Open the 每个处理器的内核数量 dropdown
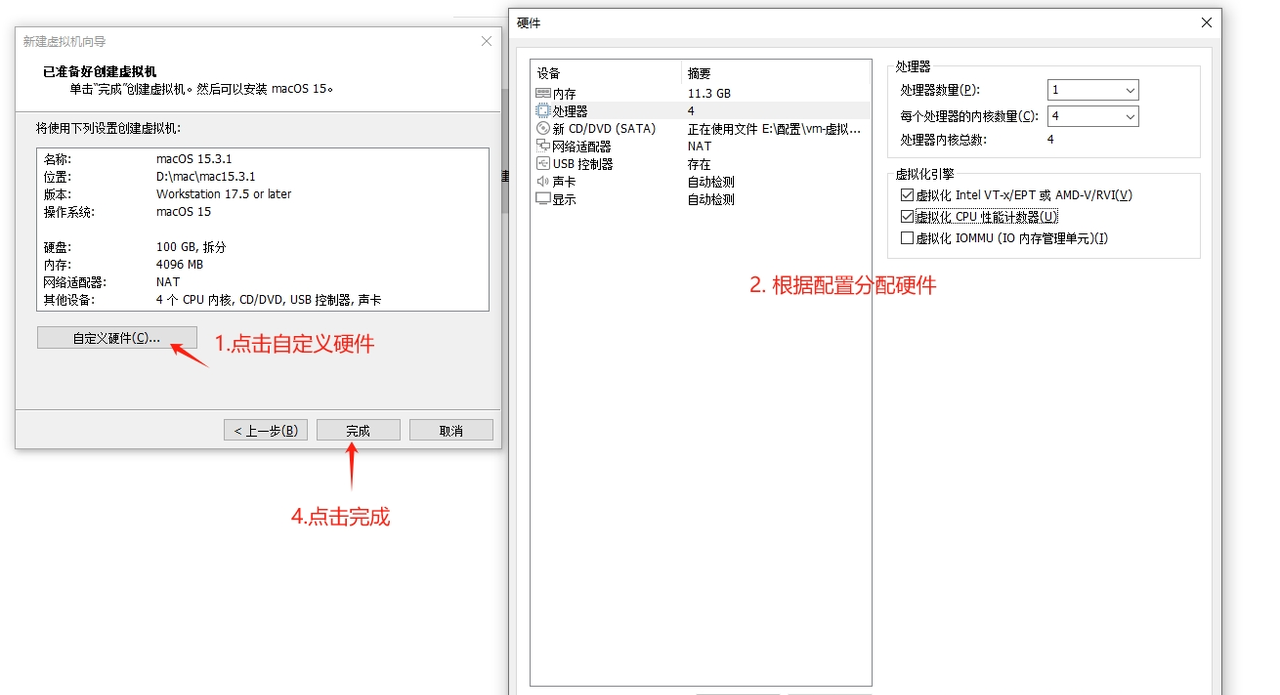Screen dimensions: 1280x695 coord(1093,116)
